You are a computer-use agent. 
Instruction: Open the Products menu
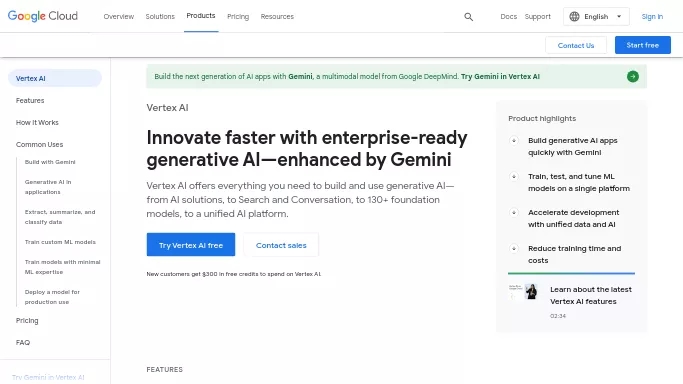coord(201,16)
